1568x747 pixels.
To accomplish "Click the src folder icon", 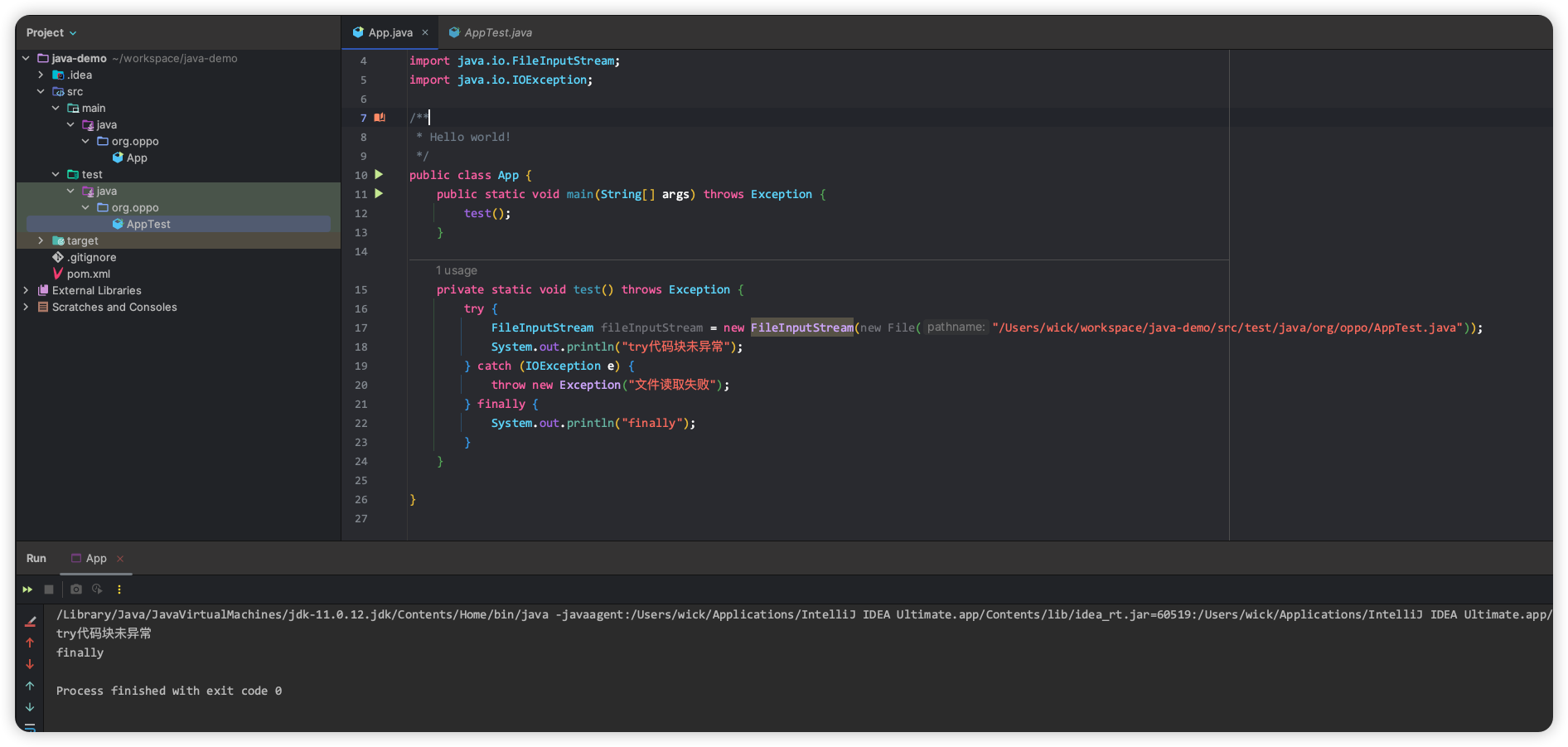I will tap(58, 91).
